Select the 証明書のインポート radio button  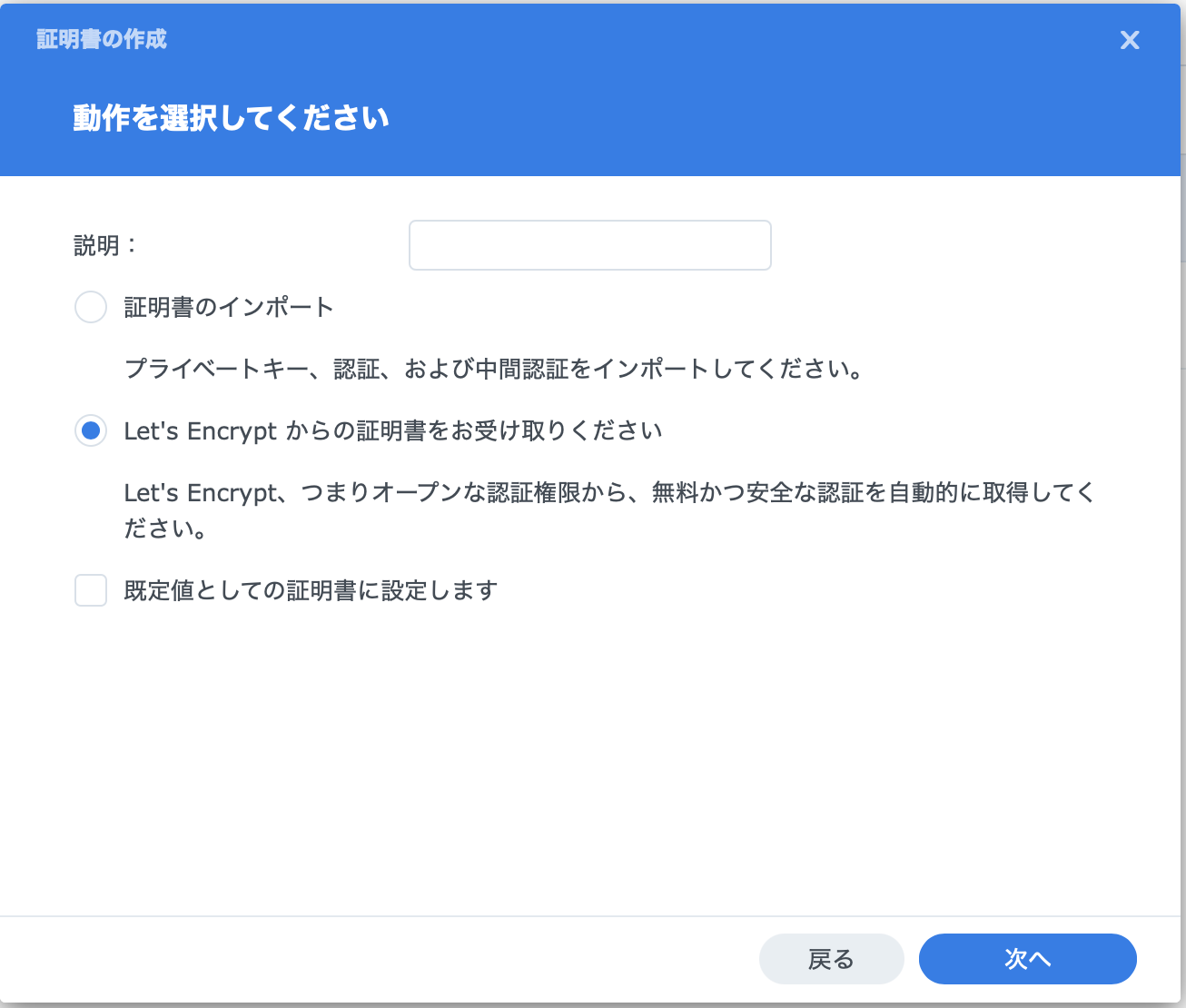[x=91, y=307]
